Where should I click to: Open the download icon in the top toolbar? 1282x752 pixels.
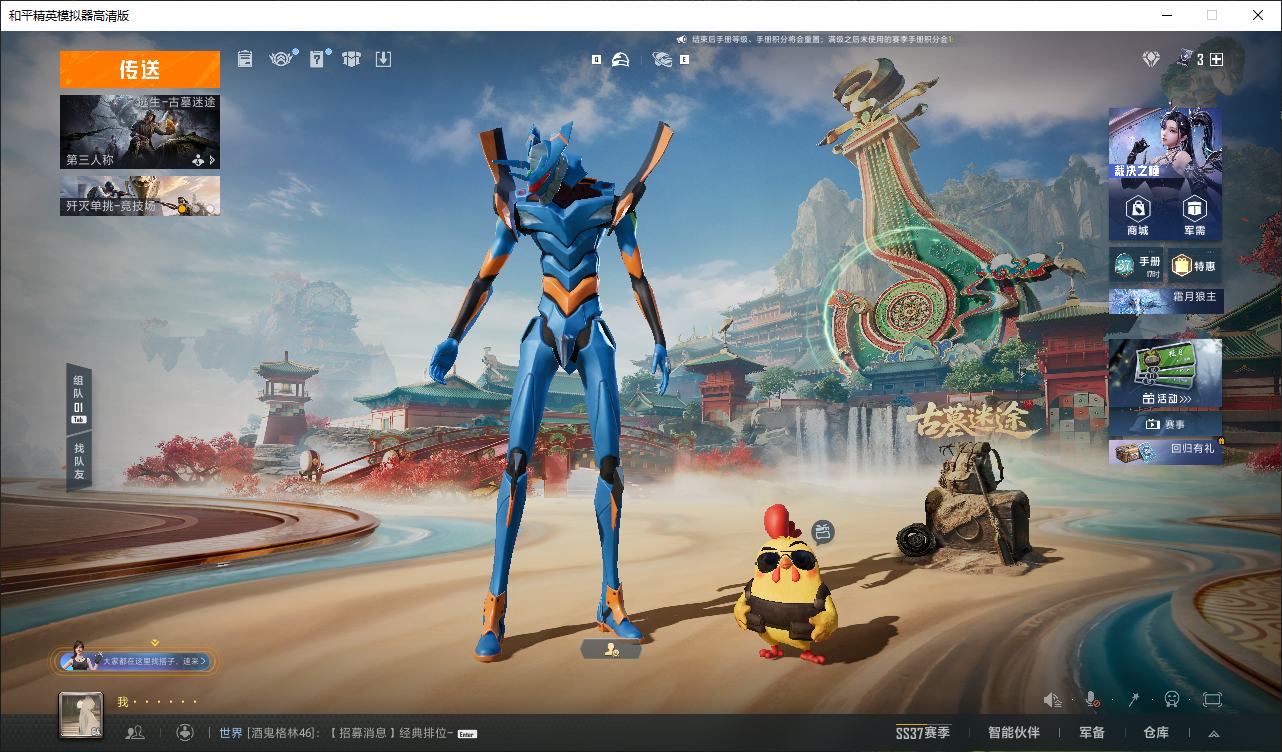[383, 59]
